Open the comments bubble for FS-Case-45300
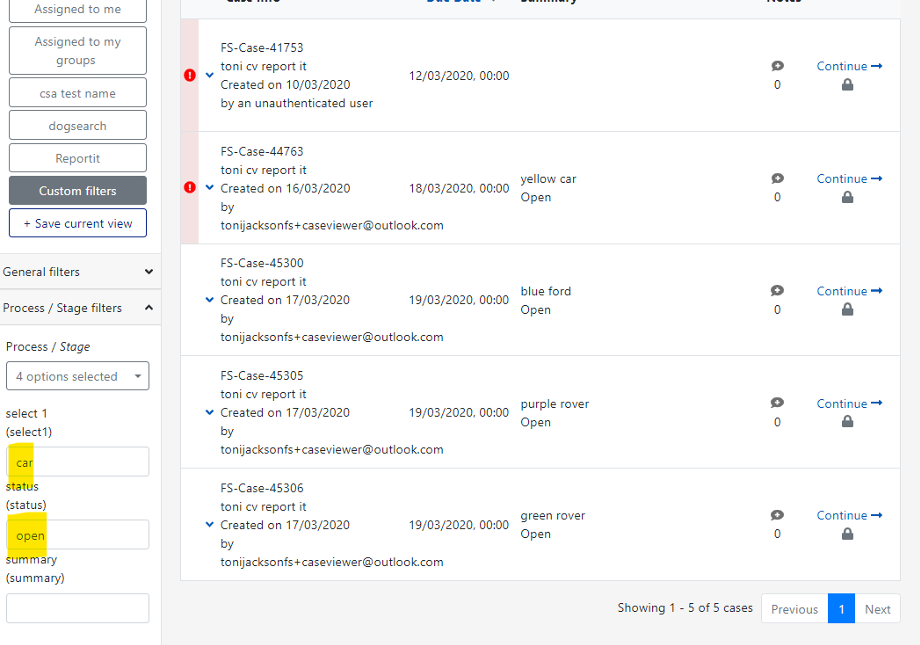Screen dimensions: 920x645 pos(777,290)
